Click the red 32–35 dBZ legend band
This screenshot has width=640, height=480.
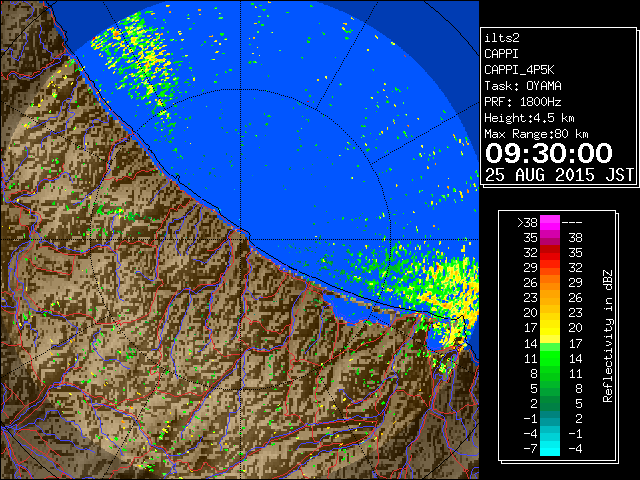[x=550, y=253]
